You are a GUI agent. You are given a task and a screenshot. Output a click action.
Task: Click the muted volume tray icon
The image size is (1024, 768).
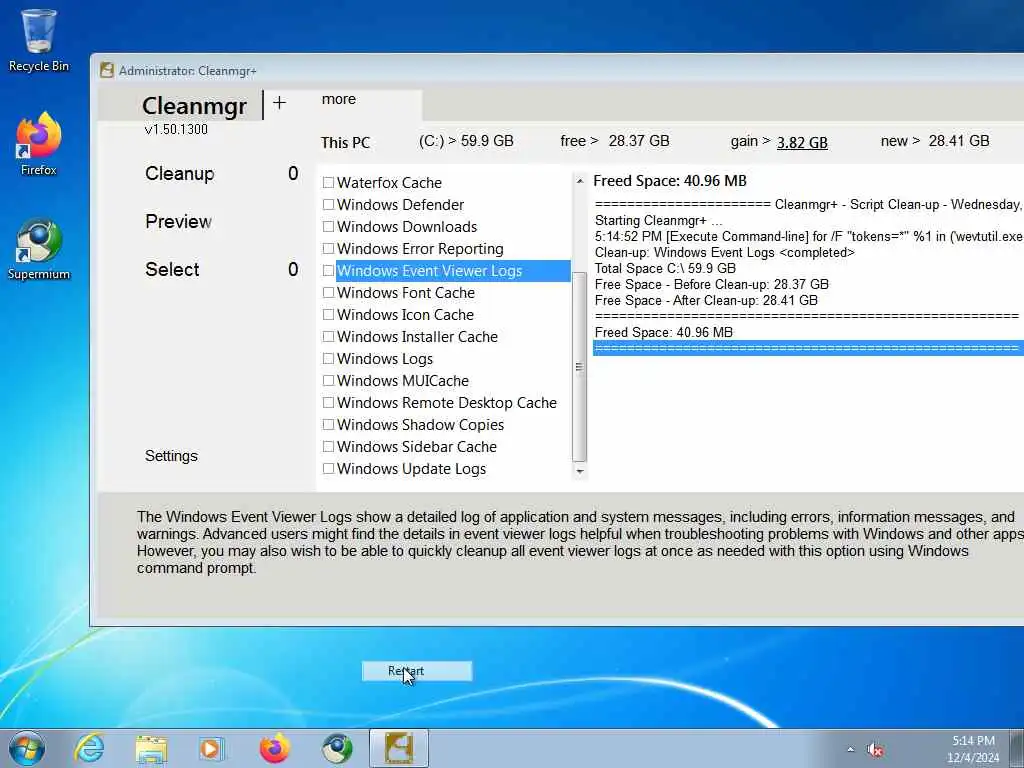coord(875,750)
